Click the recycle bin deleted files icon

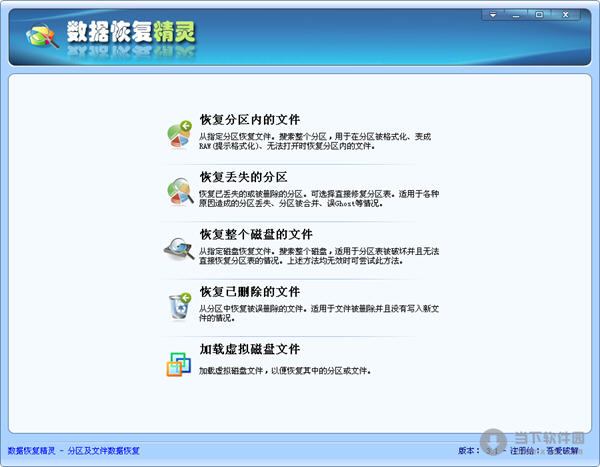(180, 306)
